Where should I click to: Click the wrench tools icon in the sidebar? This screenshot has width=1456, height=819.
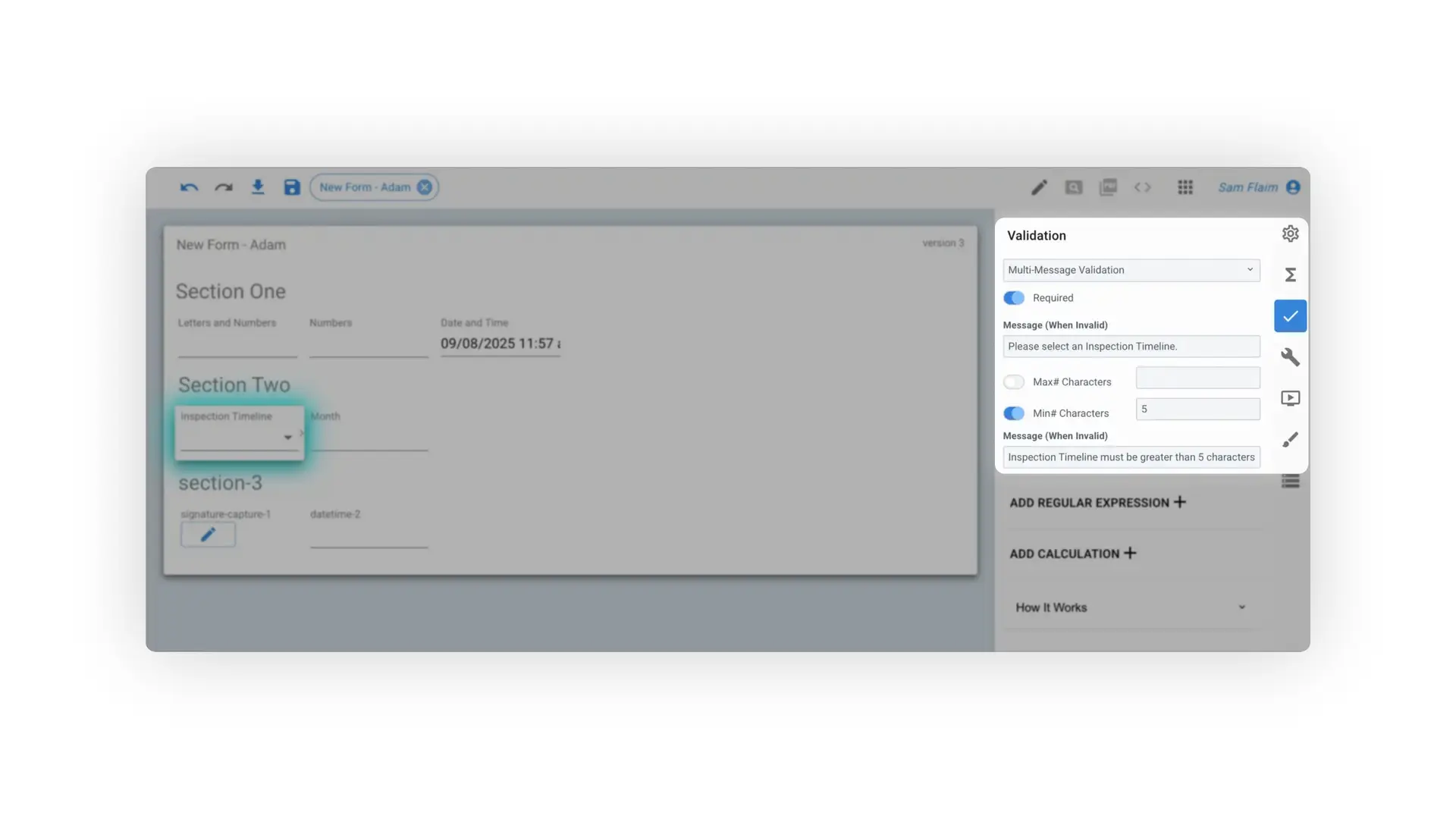pos(1290,356)
